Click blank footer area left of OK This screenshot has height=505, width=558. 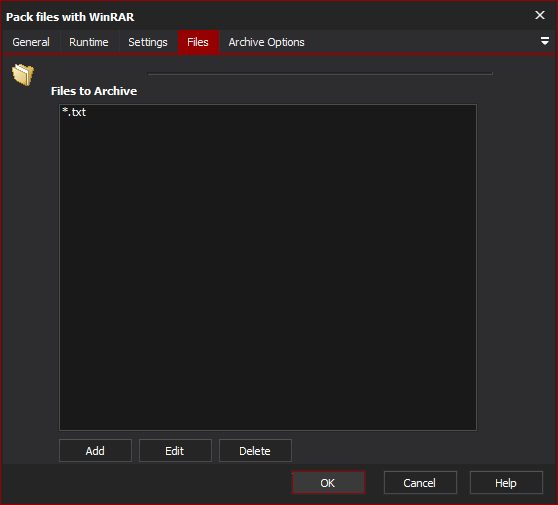coord(146,483)
